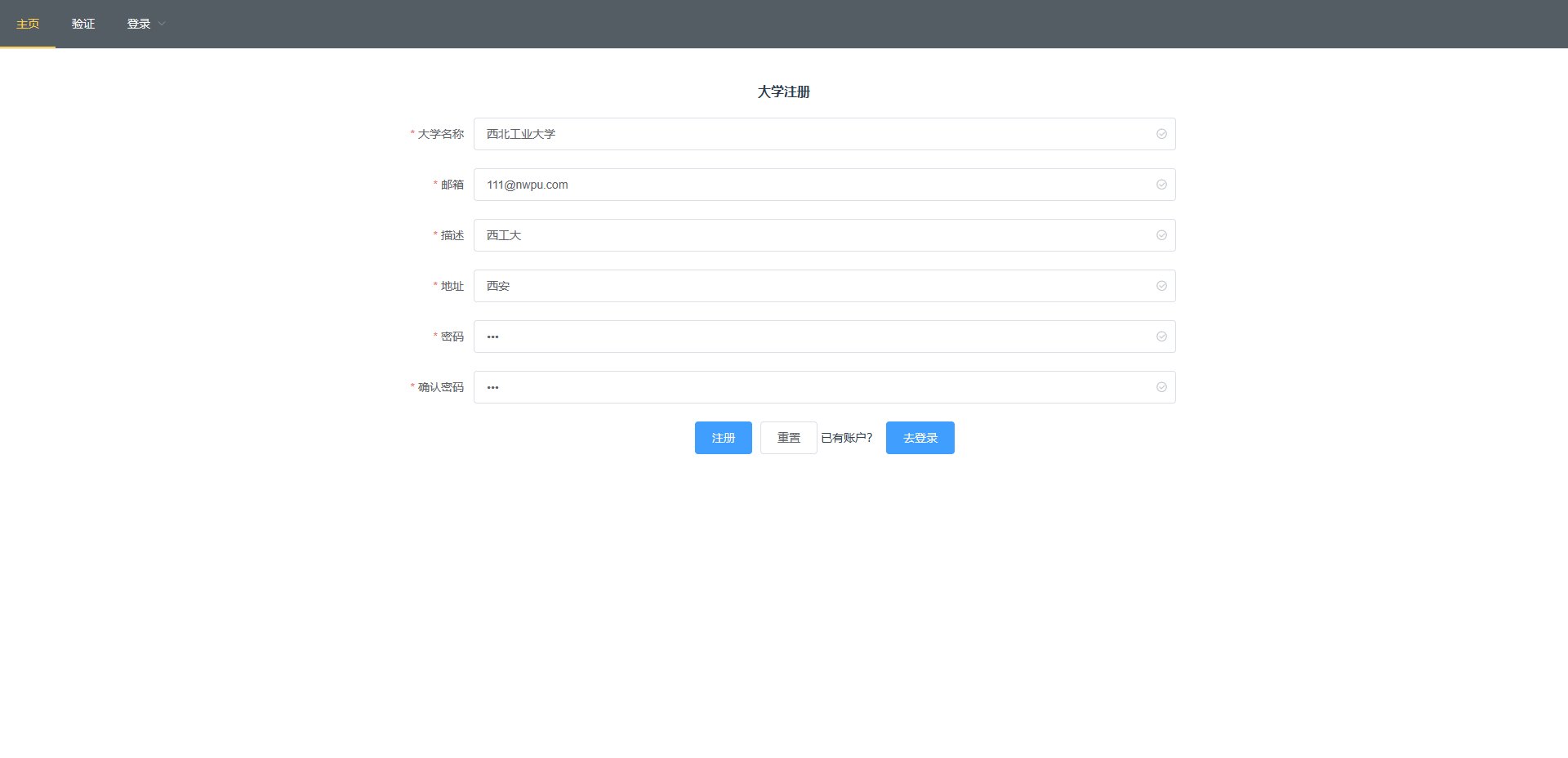
Task: Submit the form with 注册 button
Action: (724, 438)
